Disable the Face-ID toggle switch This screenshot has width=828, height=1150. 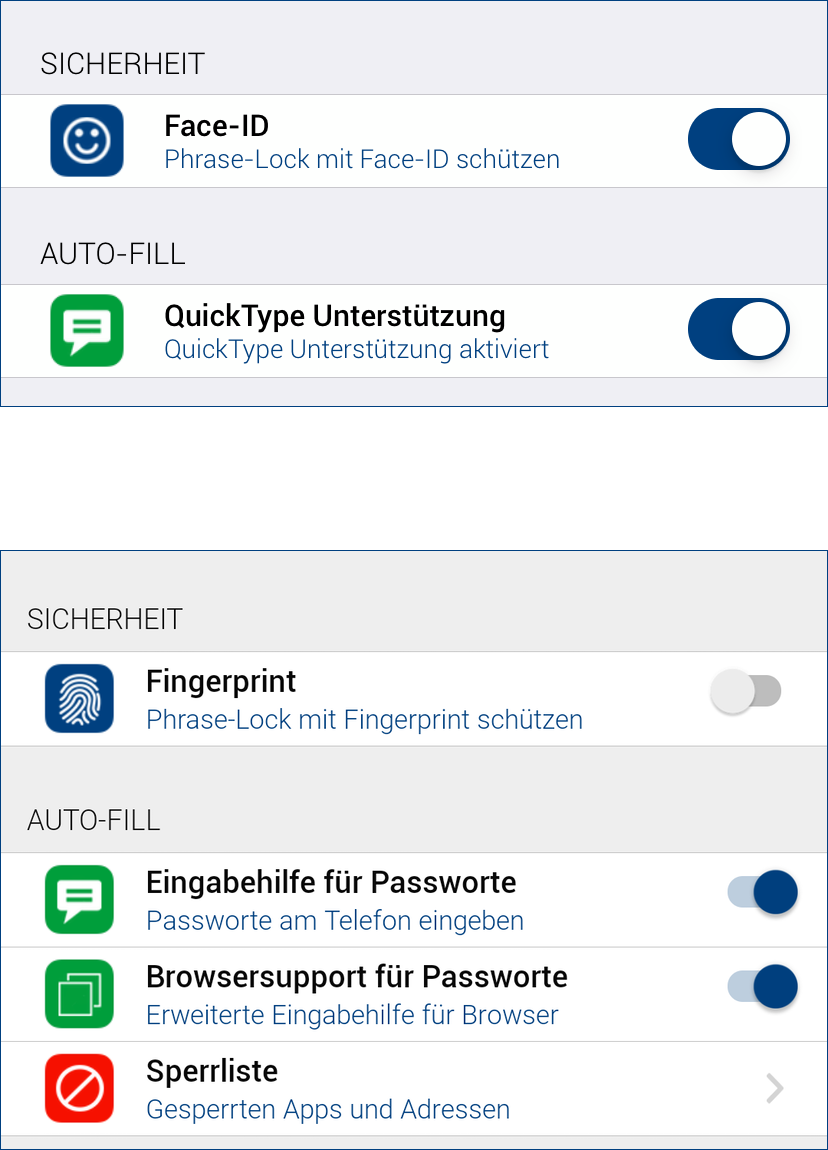coord(738,140)
